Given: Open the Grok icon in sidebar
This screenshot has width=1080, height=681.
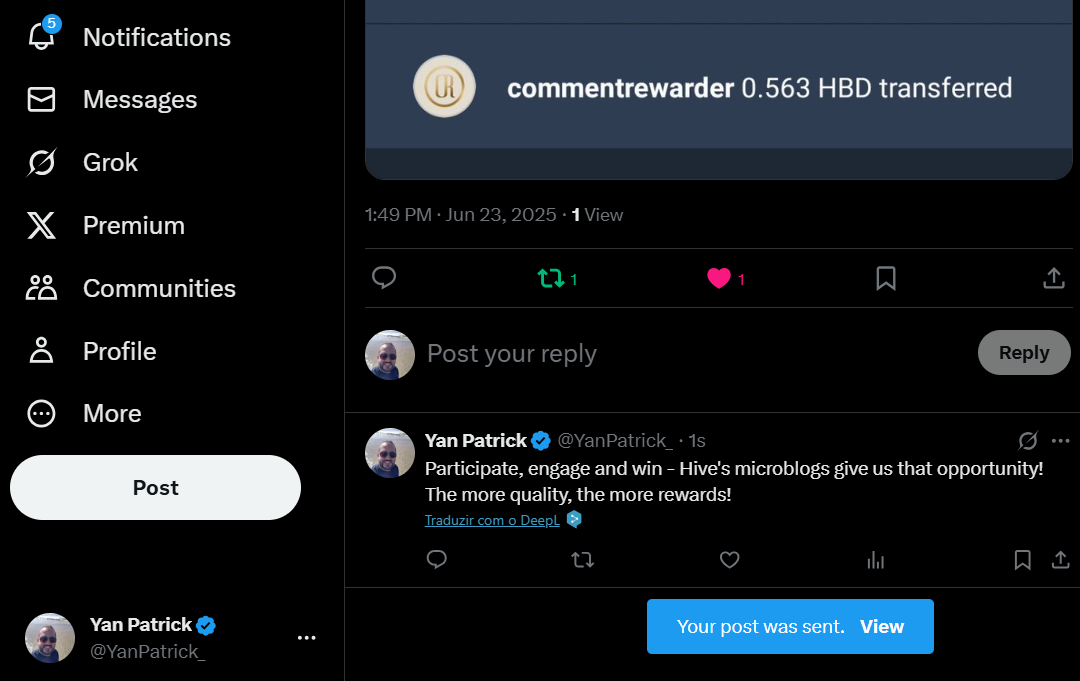Looking at the screenshot, I should pos(41,163).
